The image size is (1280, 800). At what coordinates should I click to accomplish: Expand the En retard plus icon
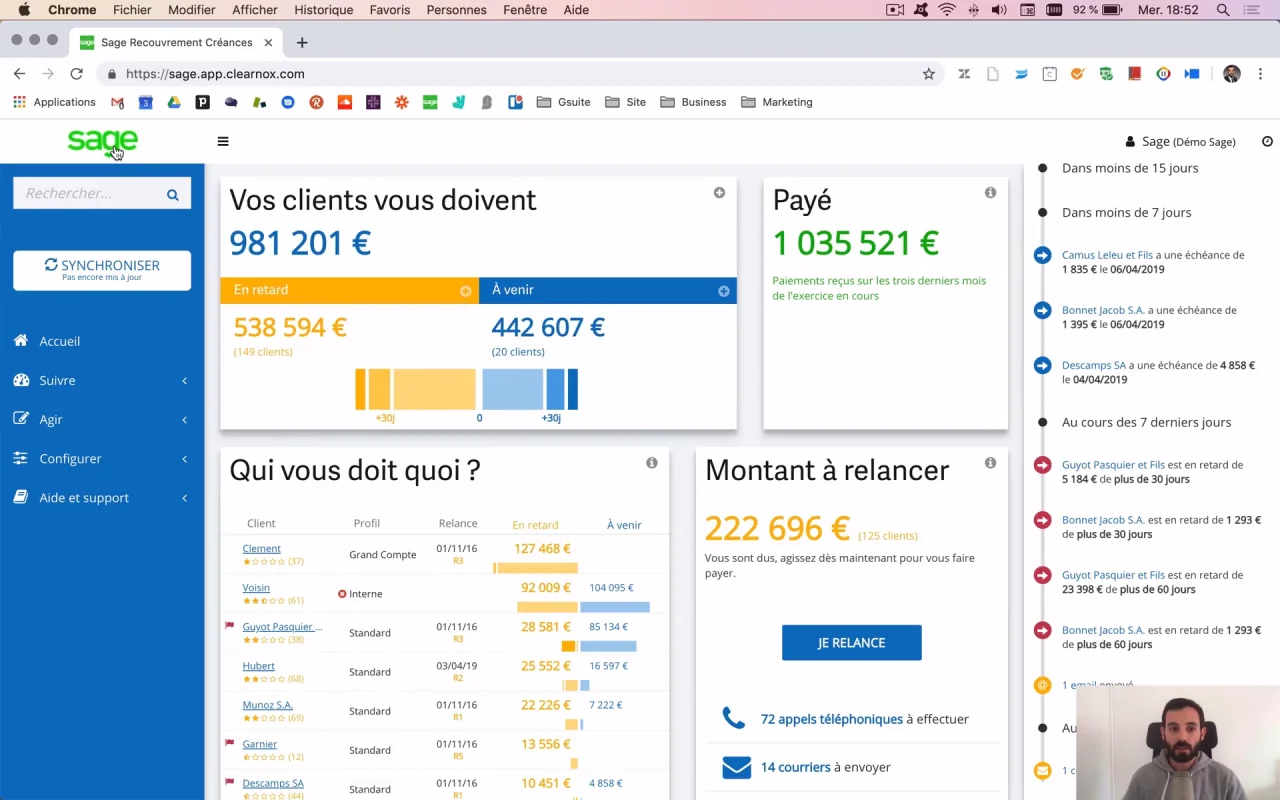point(465,291)
